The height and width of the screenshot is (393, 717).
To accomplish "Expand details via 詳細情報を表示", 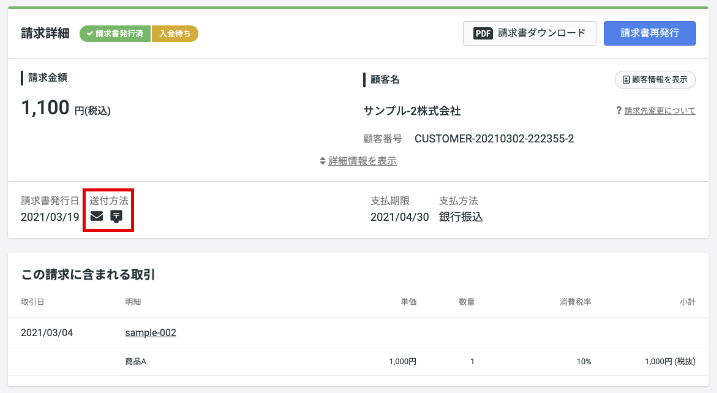I will coord(362,161).
